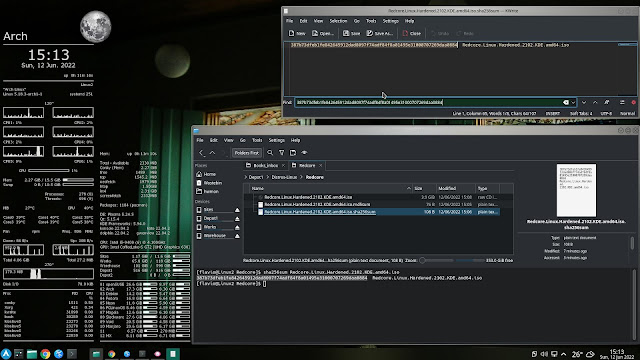This screenshot has width=640, height=360.
Task: Open Normal highlighting mode selector in KWrite
Action: 627,113
